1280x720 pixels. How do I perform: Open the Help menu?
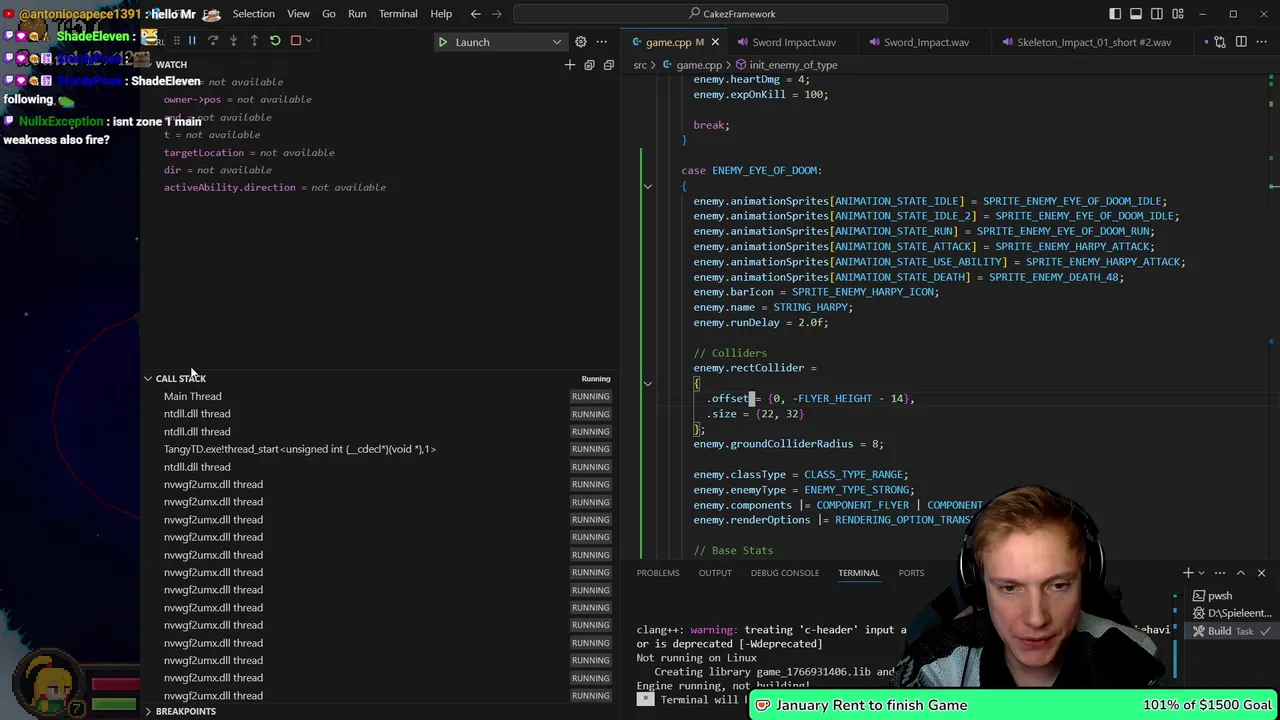(441, 14)
